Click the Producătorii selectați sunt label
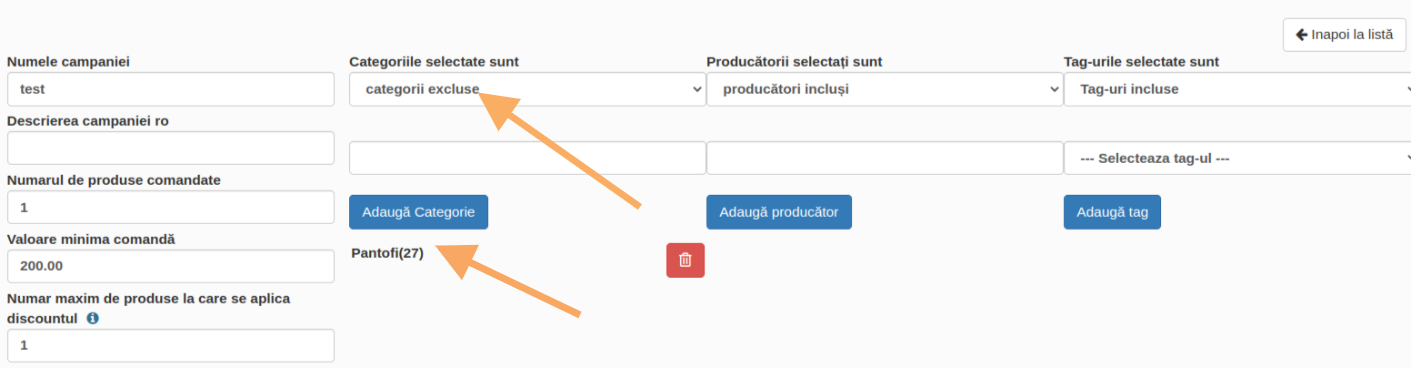Screen dimensions: 1411x368 [794, 62]
